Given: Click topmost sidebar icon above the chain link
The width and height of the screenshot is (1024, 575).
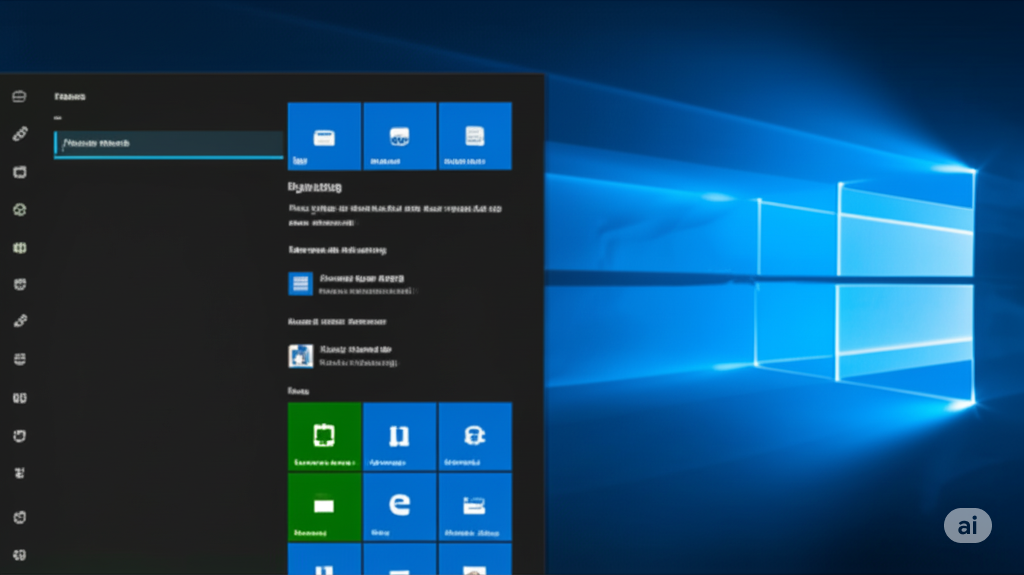Looking at the screenshot, I should coord(20,97).
